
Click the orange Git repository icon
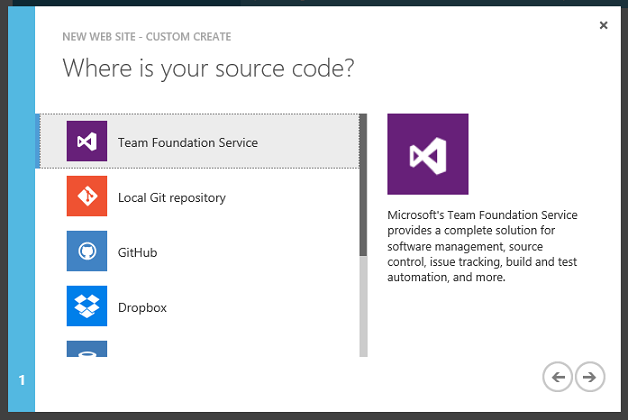coord(87,196)
